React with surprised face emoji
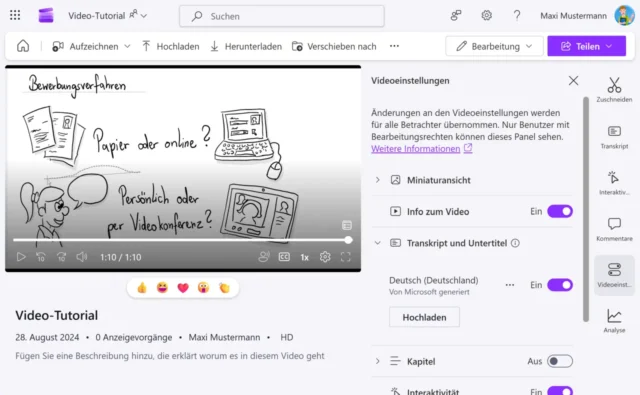 203,288
